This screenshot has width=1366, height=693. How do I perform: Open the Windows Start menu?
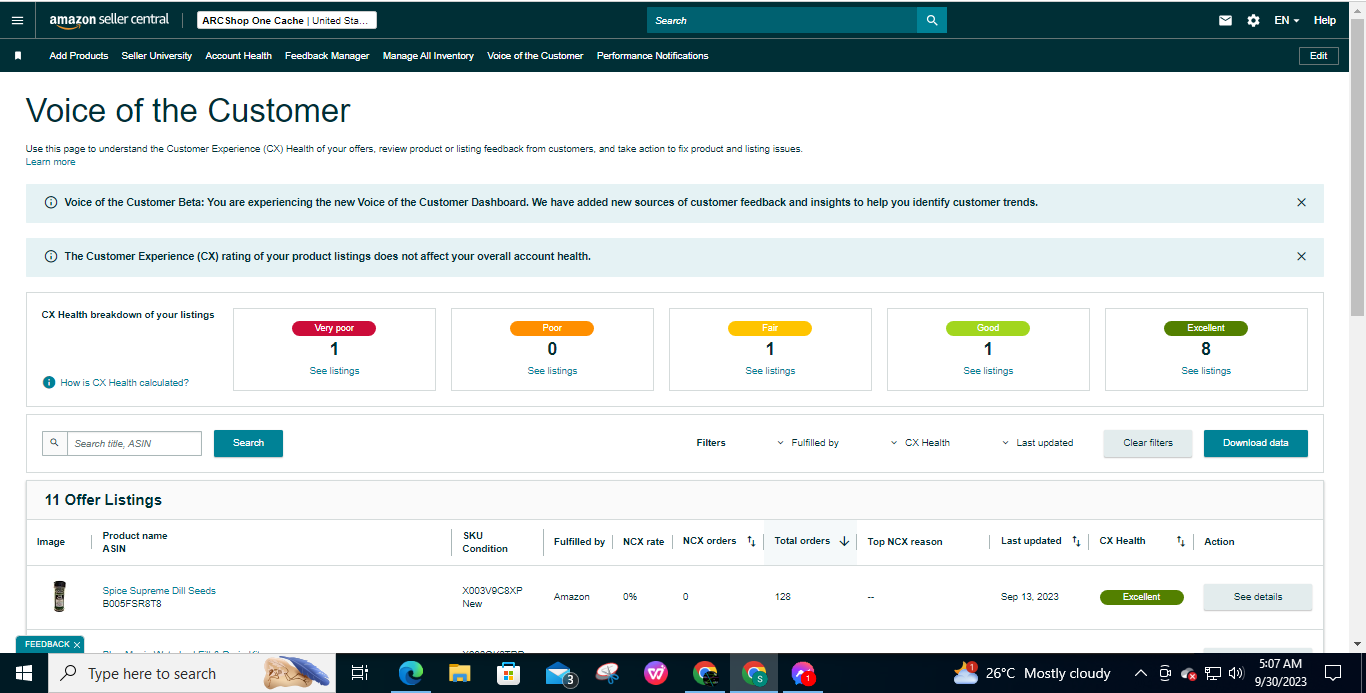pyautogui.click(x=24, y=673)
